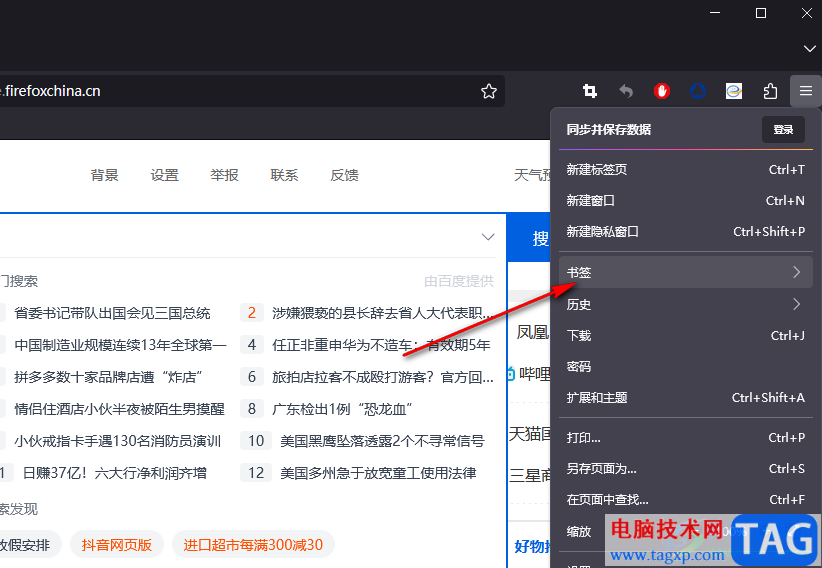Open 下载 from the menu
This screenshot has height=568, width=822.
686,335
